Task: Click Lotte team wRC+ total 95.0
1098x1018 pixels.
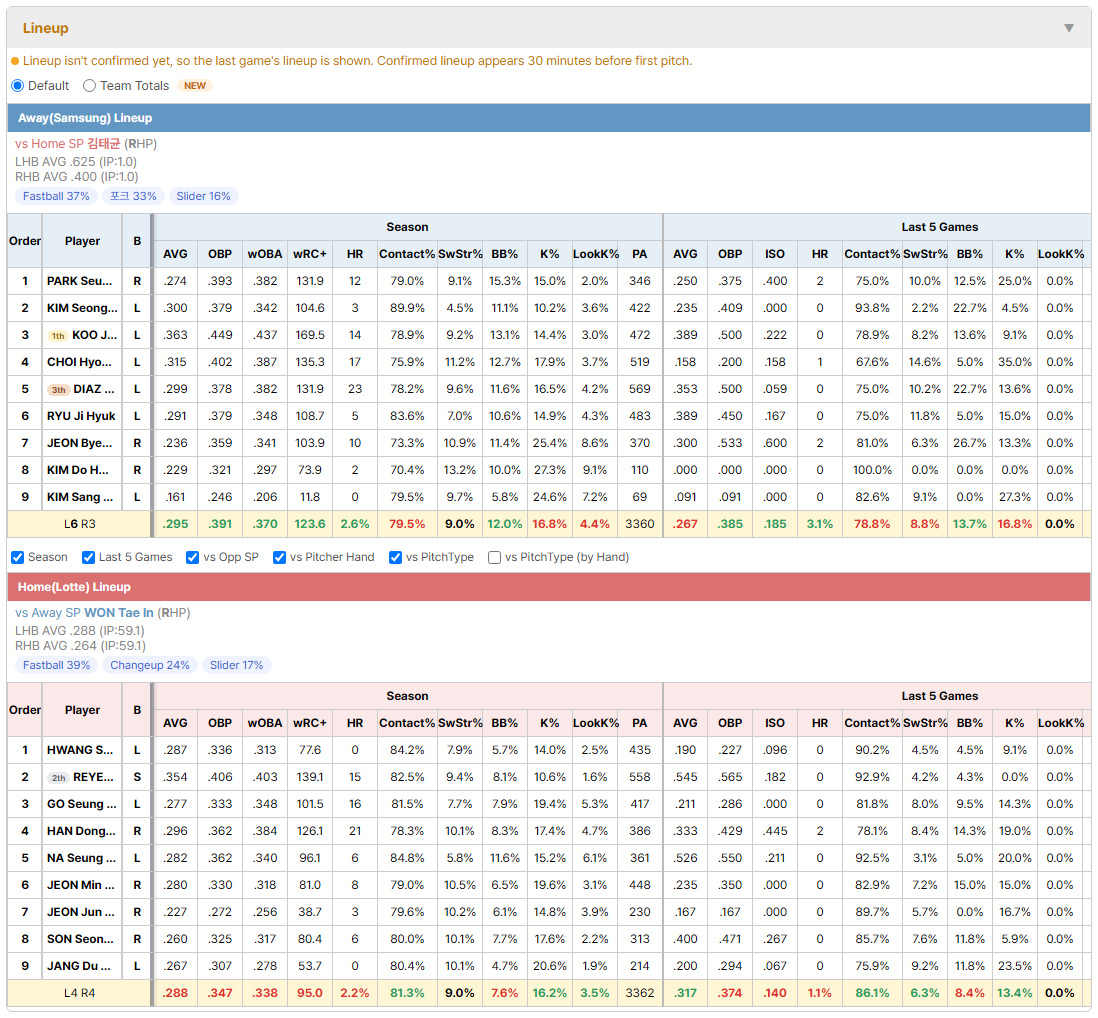Action: (310, 993)
